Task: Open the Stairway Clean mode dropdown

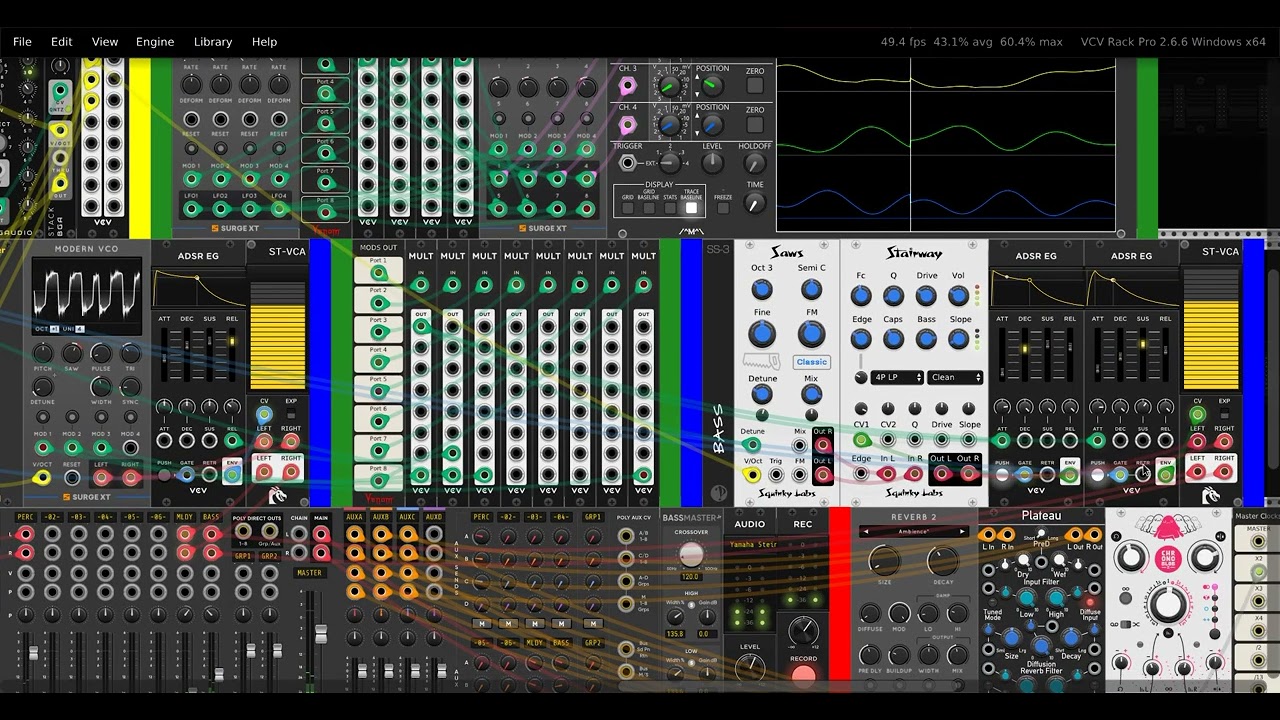Action: pyautogui.click(x=955, y=377)
